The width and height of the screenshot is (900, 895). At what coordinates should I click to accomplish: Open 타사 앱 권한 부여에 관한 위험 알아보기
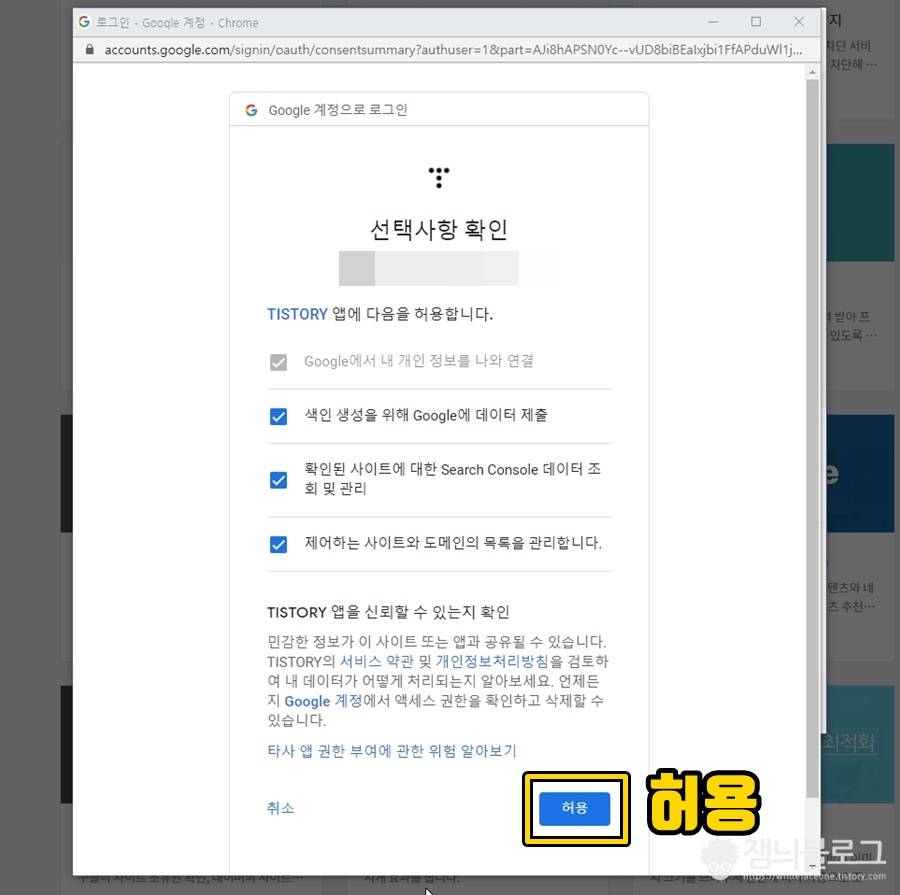[391, 751]
